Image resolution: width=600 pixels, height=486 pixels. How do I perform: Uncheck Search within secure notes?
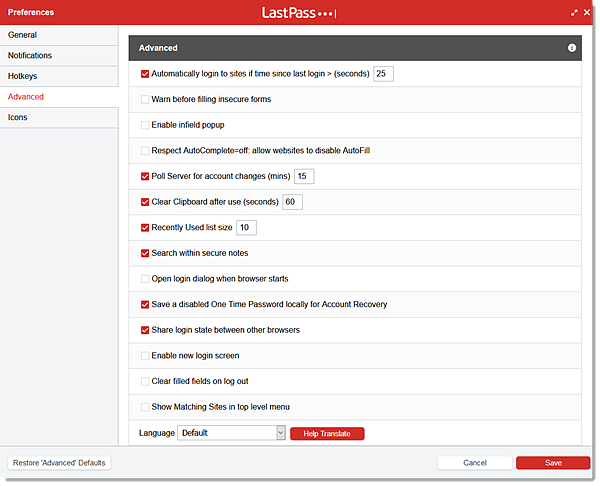coord(145,253)
